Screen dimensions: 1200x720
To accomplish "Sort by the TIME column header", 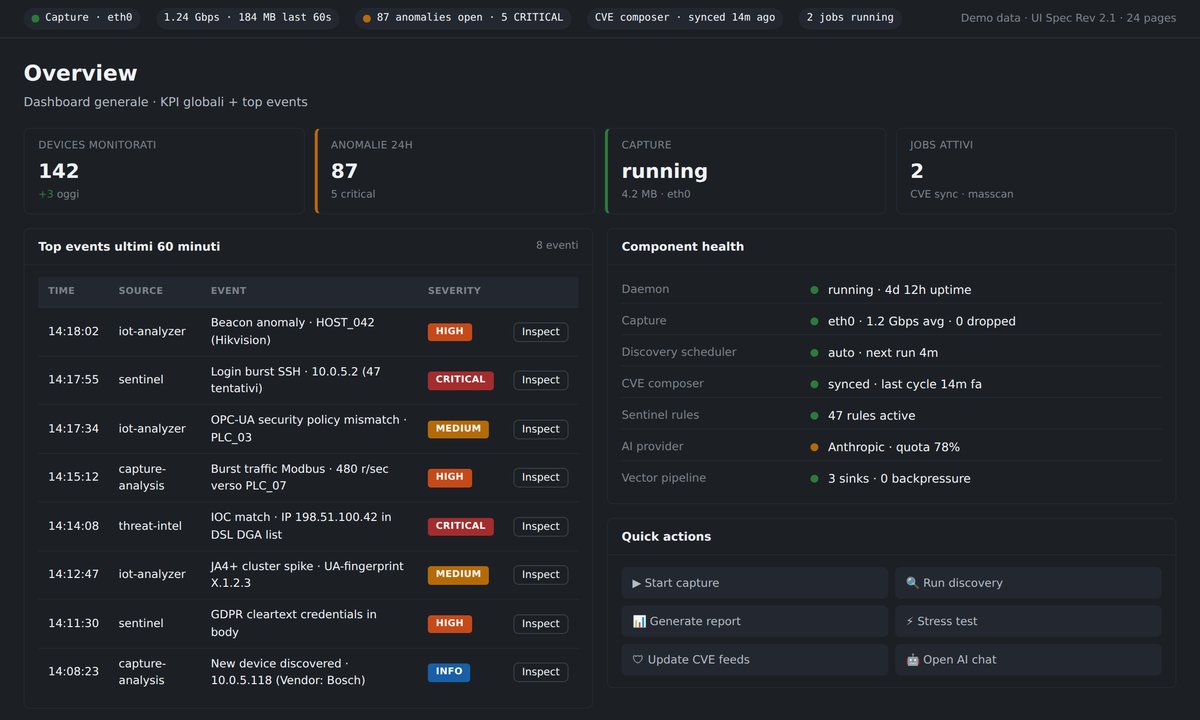I will point(61,291).
